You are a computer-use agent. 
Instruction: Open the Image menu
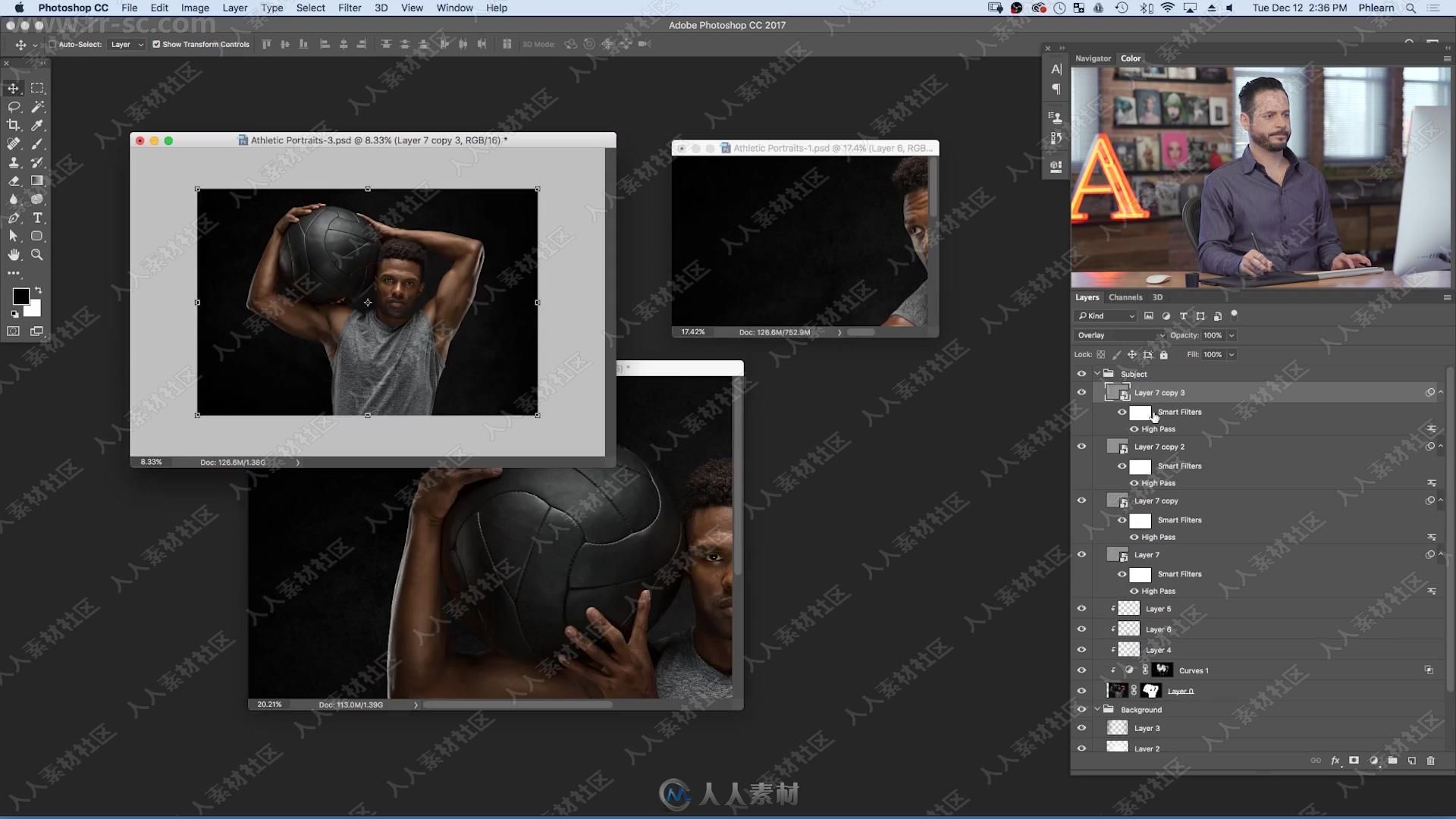pos(195,8)
